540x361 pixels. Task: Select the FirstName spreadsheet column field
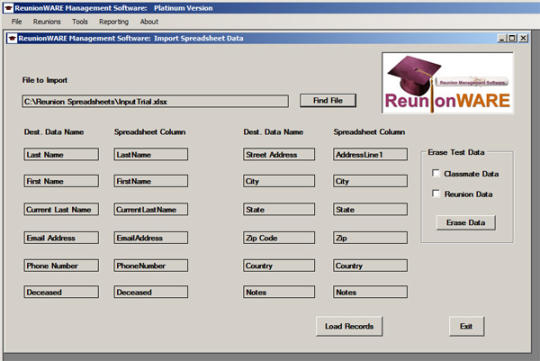tap(151, 181)
